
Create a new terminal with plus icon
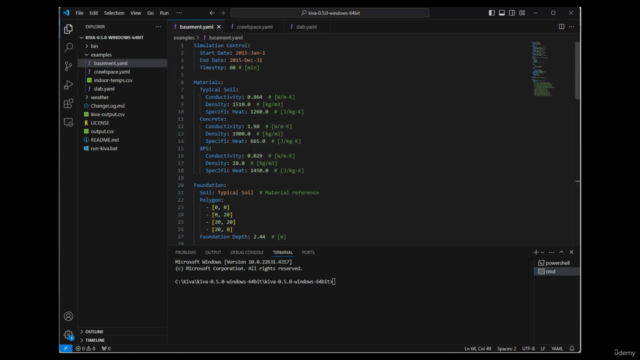coord(536,252)
